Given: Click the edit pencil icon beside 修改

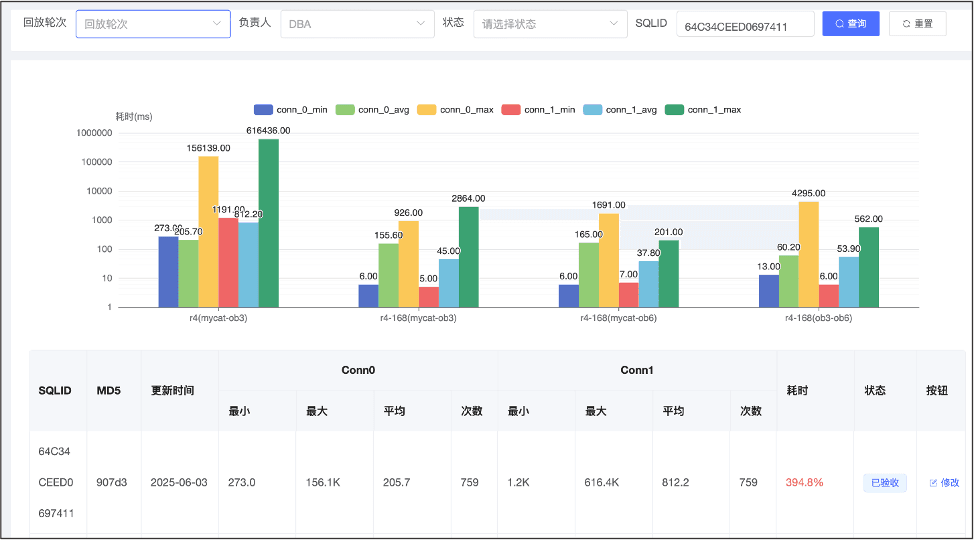Looking at the screenshot, I should pyautogui.click(x=933, y=483).
